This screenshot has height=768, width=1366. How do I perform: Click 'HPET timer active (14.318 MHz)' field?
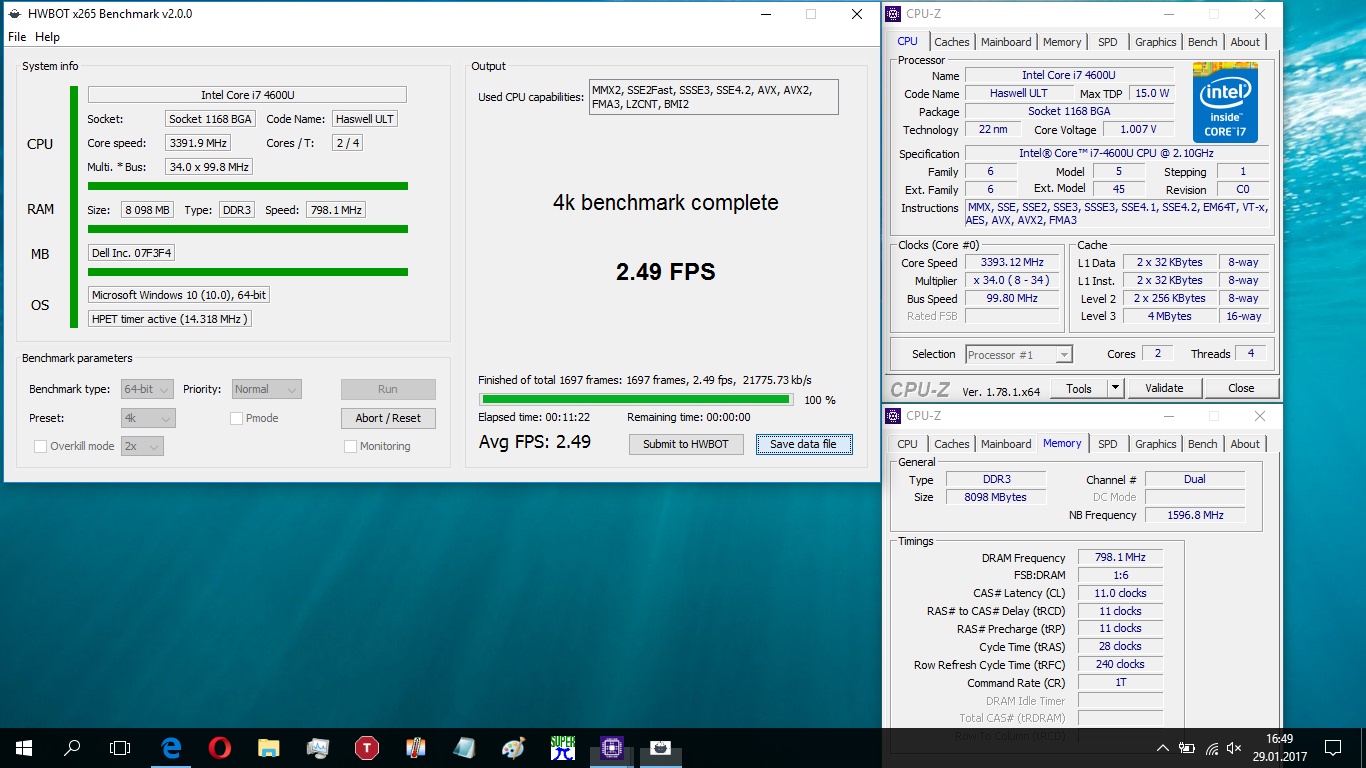pyautogui.click(x=169, y=319)
